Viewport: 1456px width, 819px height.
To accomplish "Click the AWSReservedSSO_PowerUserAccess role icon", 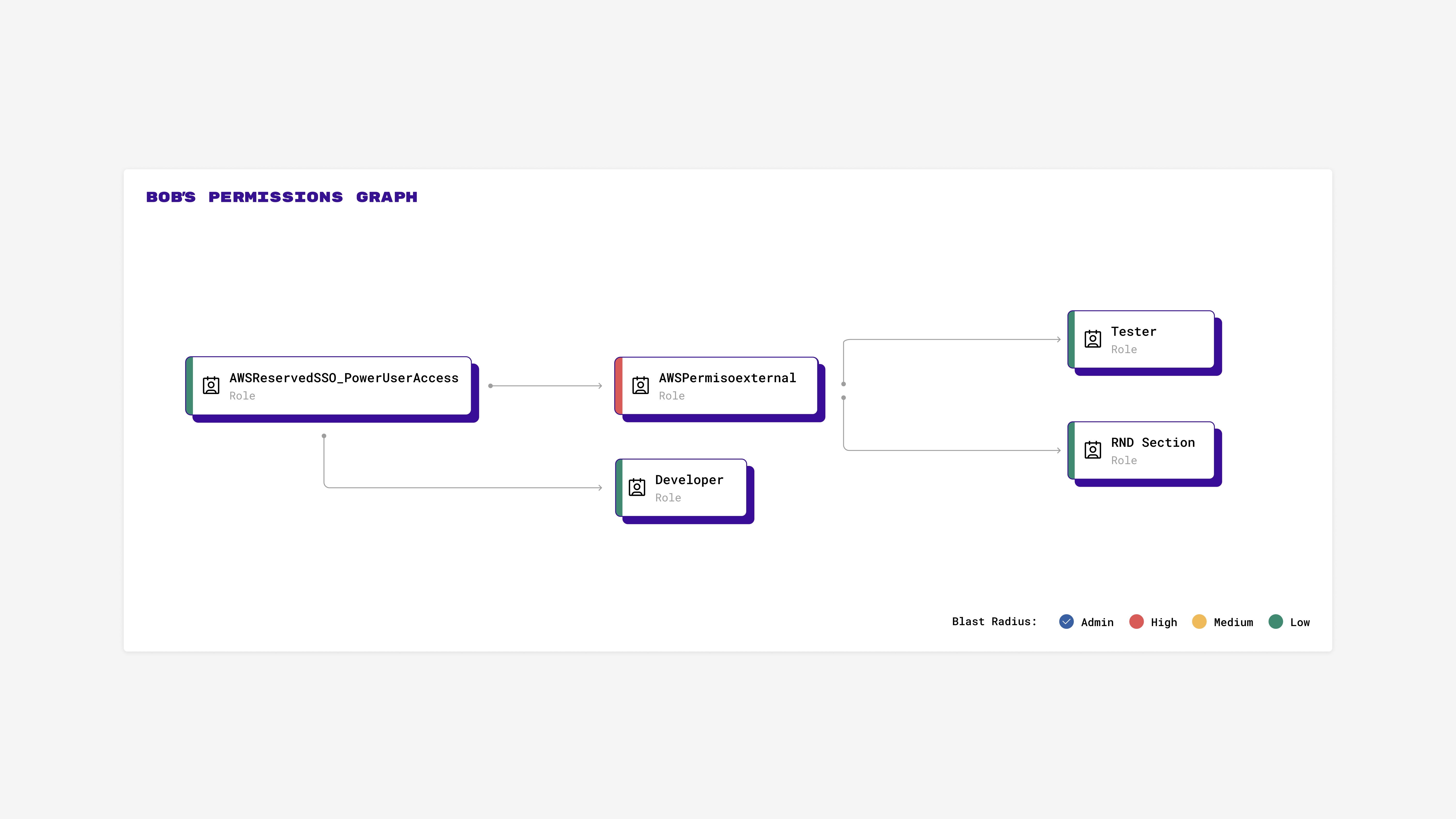I will 211,386.
